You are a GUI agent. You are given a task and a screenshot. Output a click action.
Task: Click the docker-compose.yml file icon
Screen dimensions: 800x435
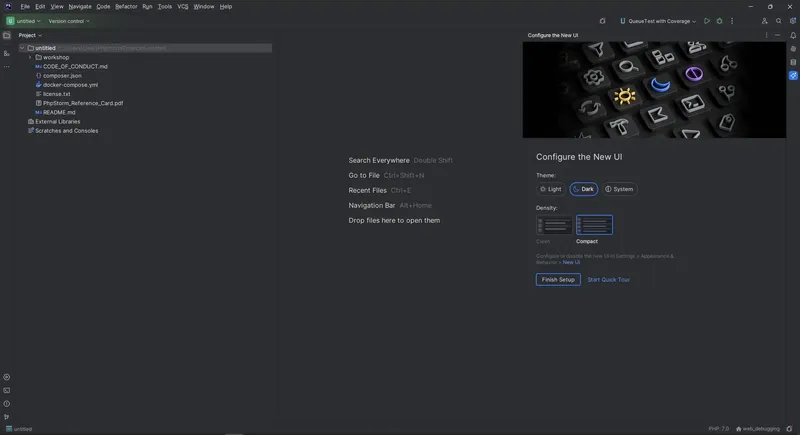(x=38, y=85)
